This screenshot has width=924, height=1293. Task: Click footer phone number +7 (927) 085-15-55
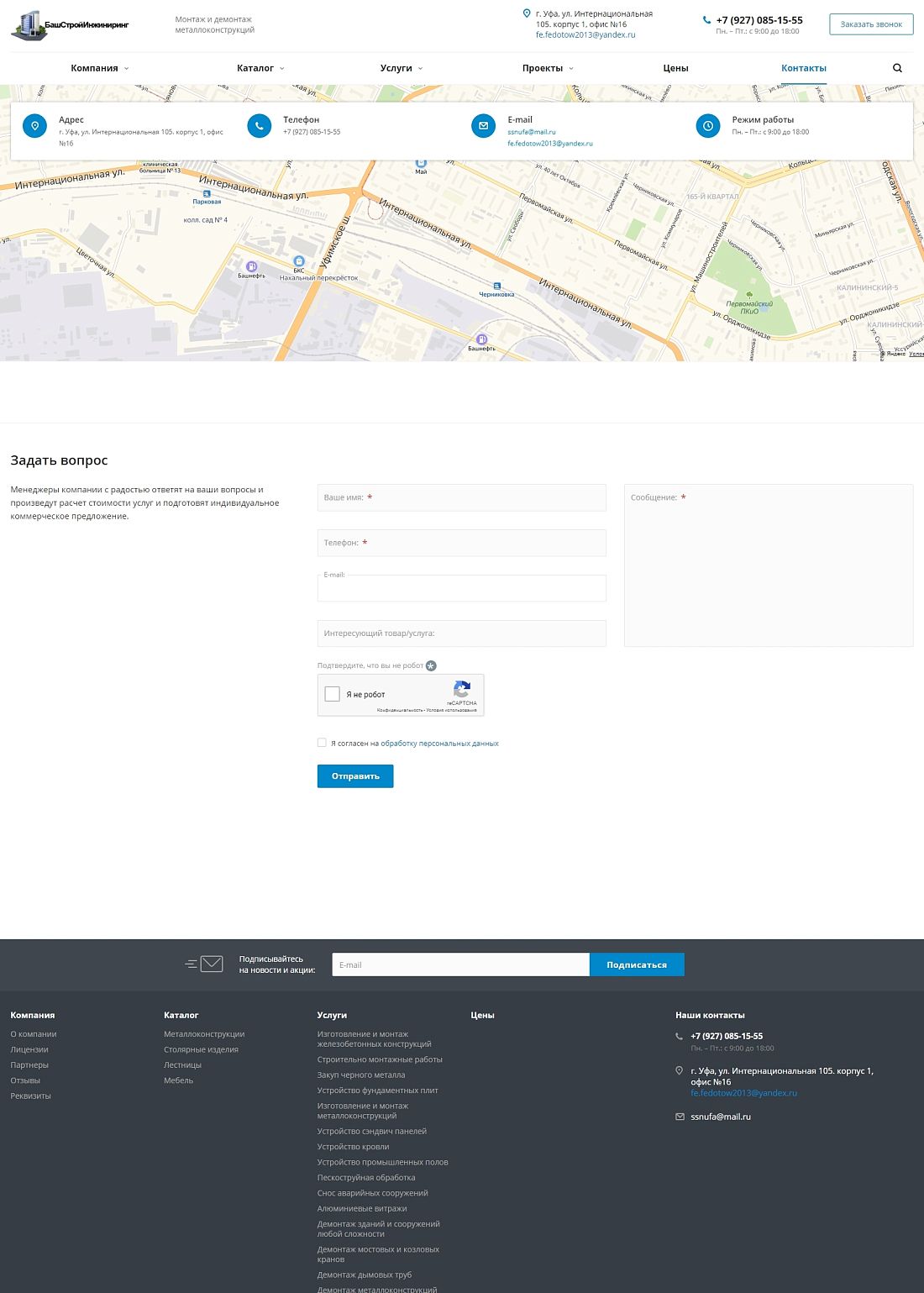[x=727, y=1036]
